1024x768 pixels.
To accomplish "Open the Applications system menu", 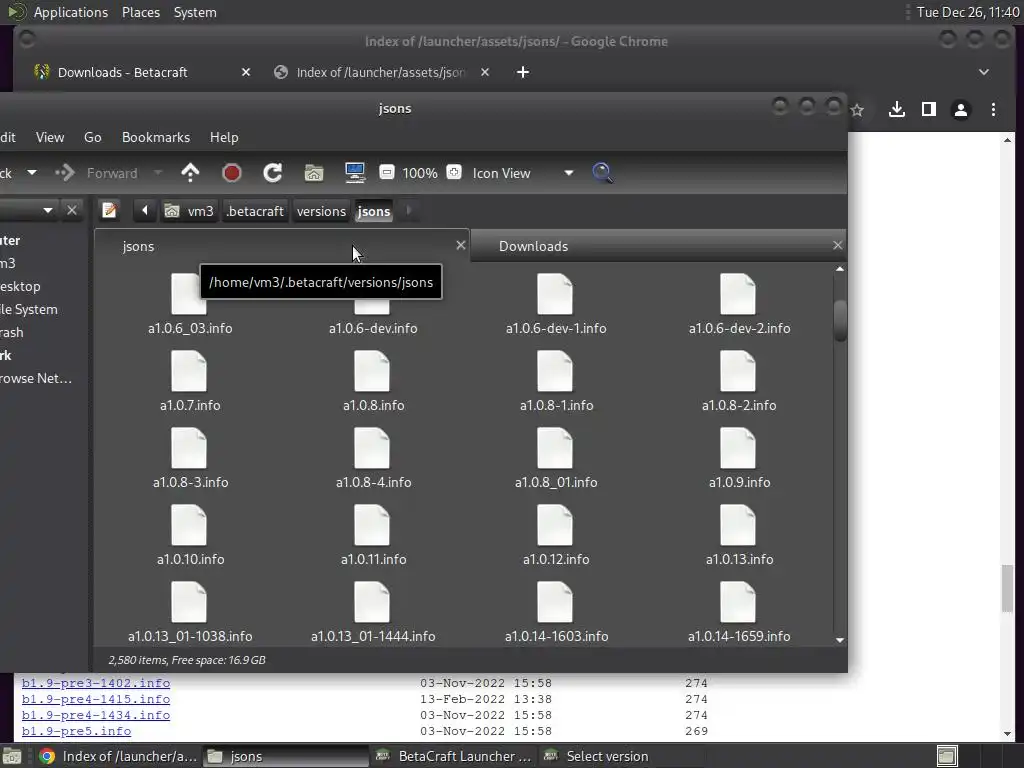I will point(71,12).
